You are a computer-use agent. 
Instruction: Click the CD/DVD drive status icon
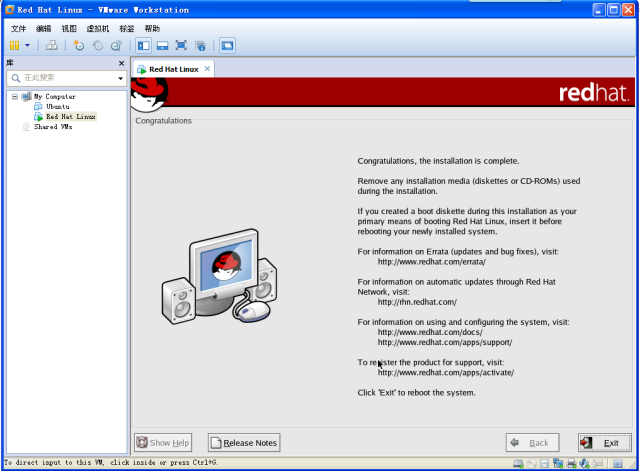(532, 464)
